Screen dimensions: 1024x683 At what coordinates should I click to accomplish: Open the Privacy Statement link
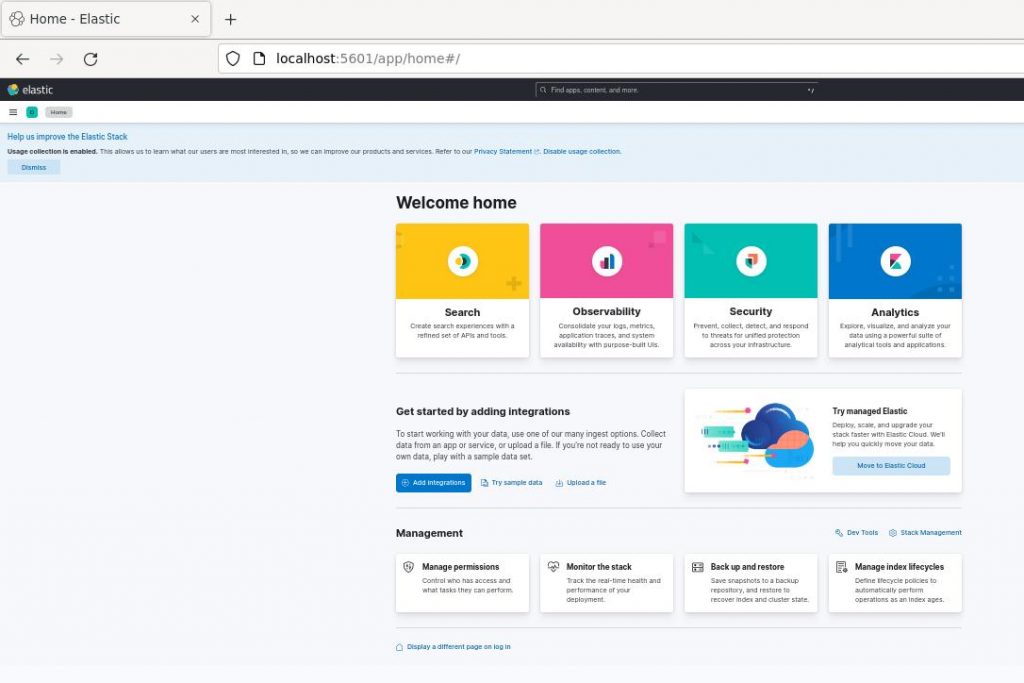pos(507,151)
